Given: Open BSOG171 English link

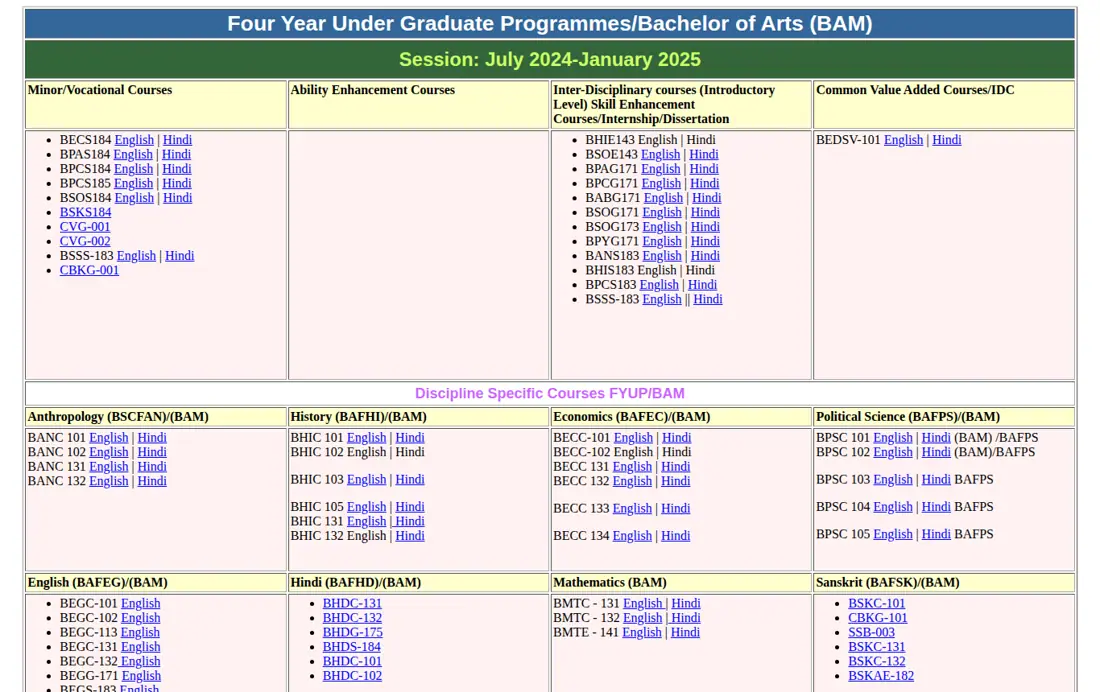Looking at the screenshot, I should 662,212.
